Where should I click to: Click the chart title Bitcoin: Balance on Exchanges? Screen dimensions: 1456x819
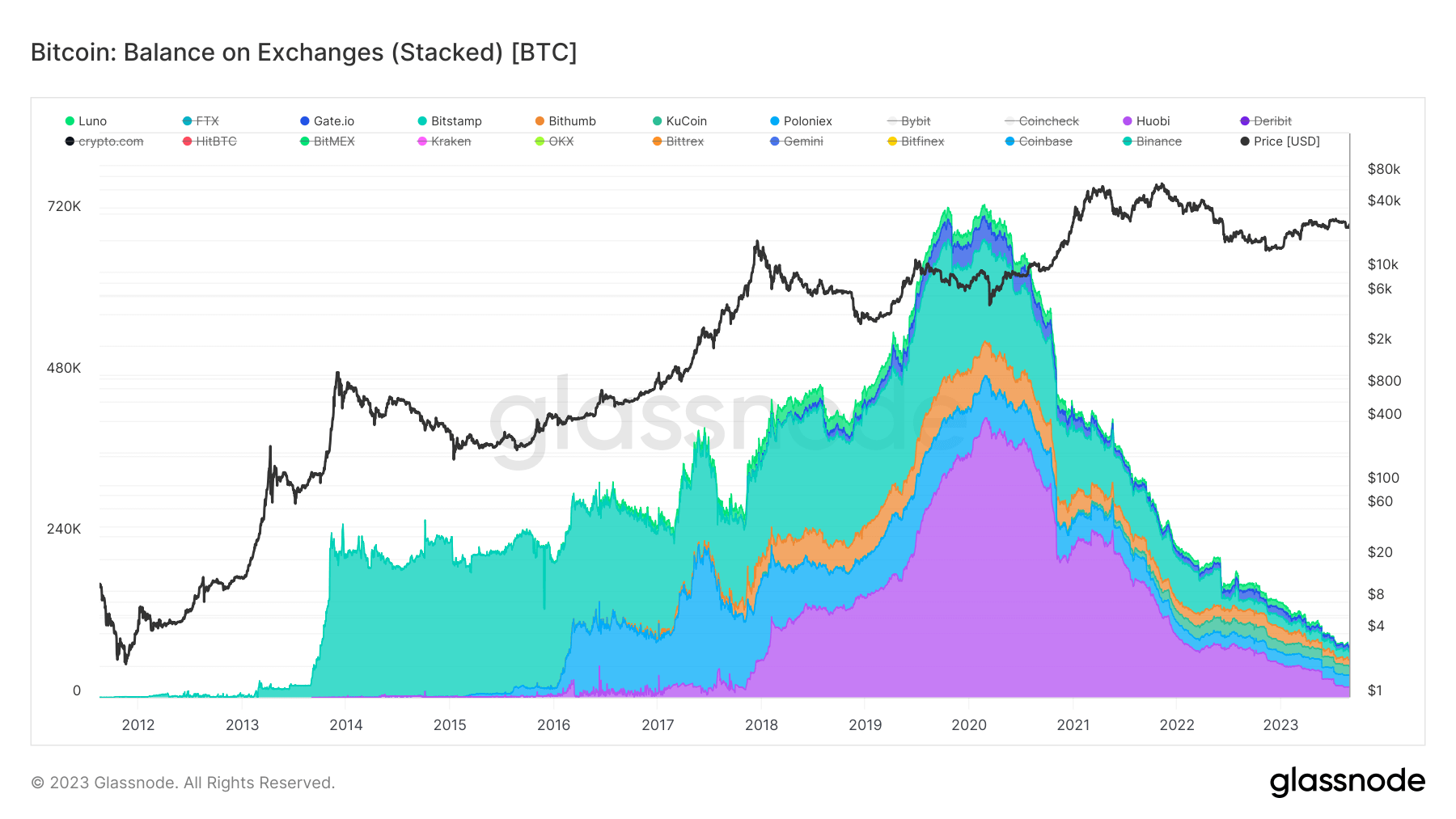tap(303, 52)
